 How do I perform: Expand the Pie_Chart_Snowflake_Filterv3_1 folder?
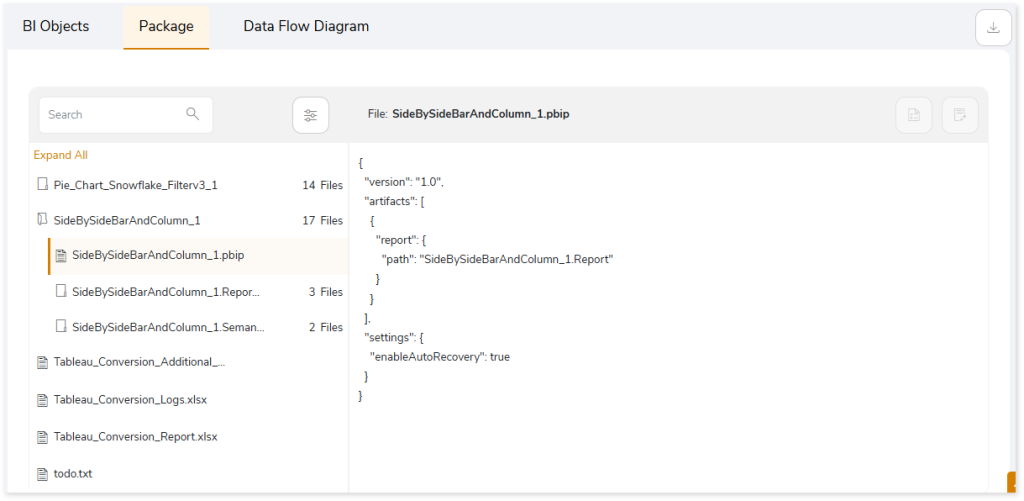pos(189,186)
